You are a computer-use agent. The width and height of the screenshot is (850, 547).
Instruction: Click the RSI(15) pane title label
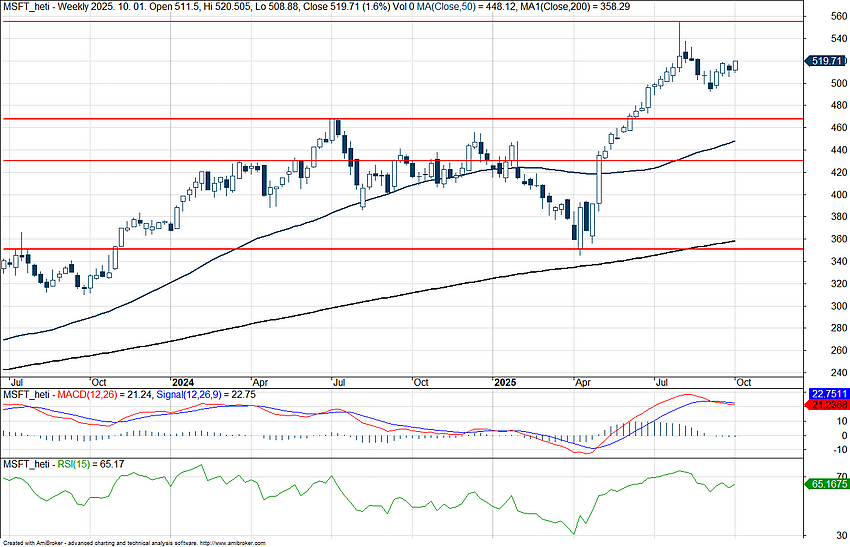(65, 465)
